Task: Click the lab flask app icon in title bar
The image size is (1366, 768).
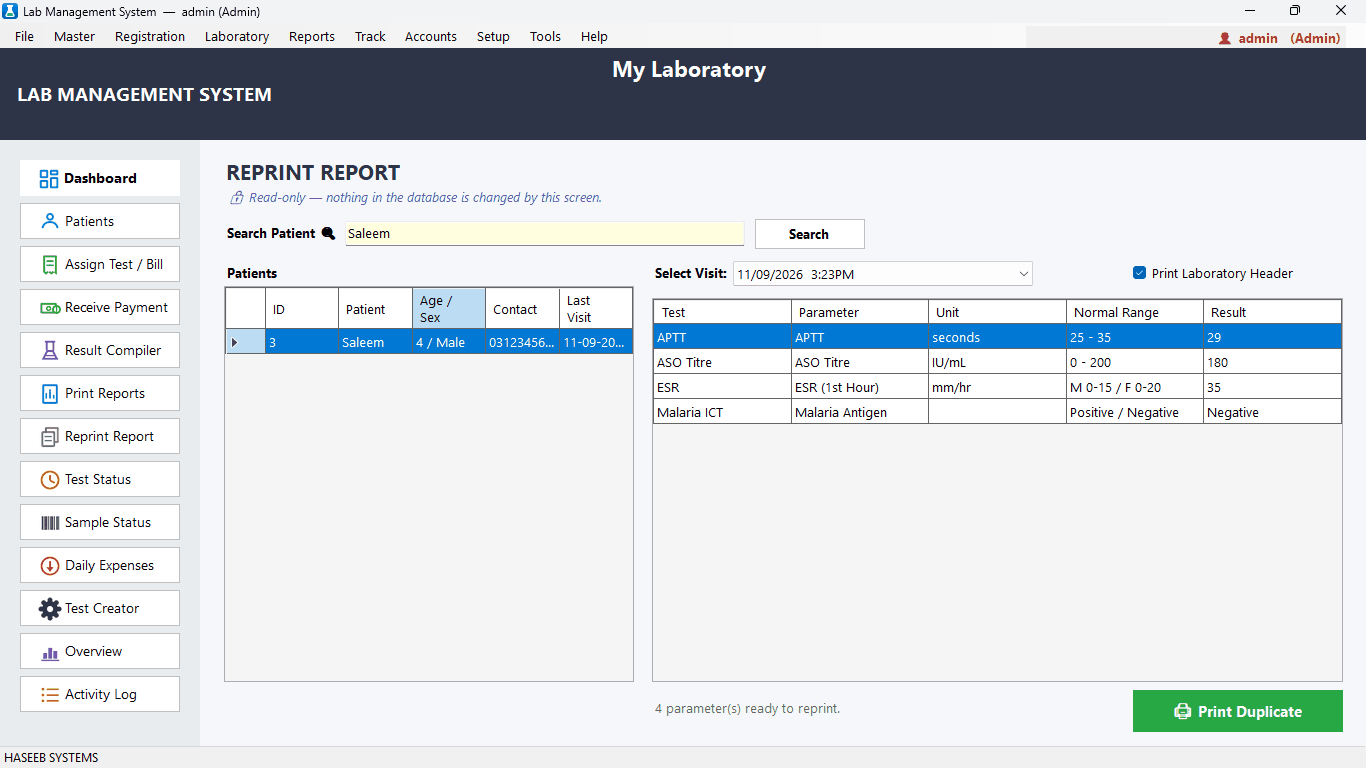Action: 10,11
